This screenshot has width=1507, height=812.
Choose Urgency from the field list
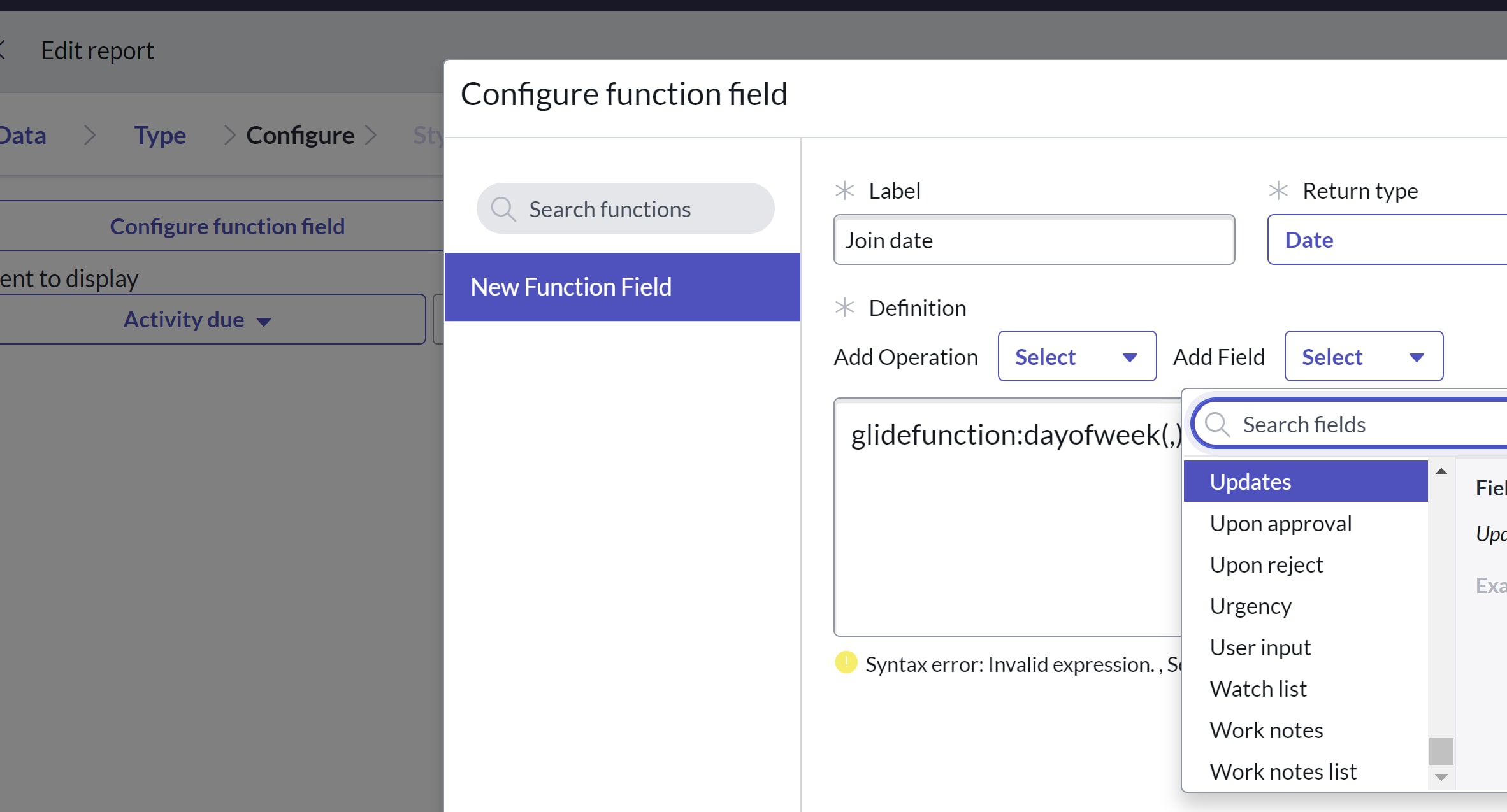(x=1250, y=606)
